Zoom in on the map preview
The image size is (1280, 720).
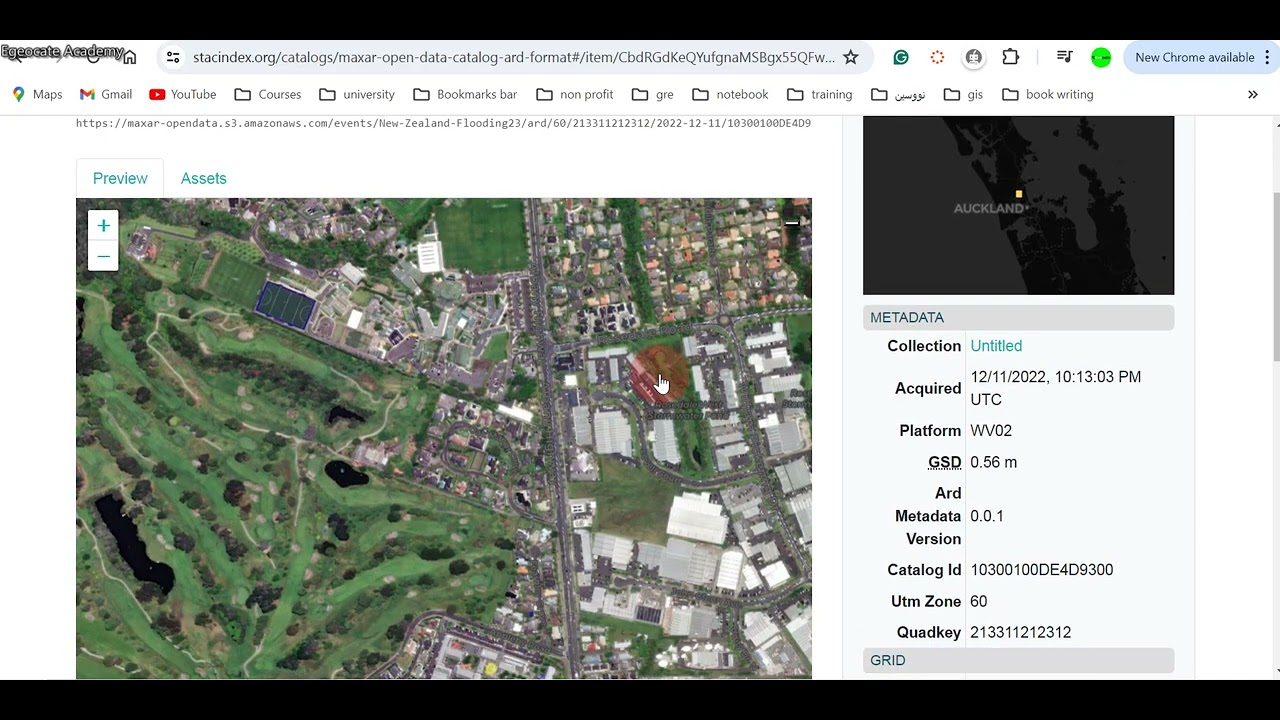click(103, 226)
